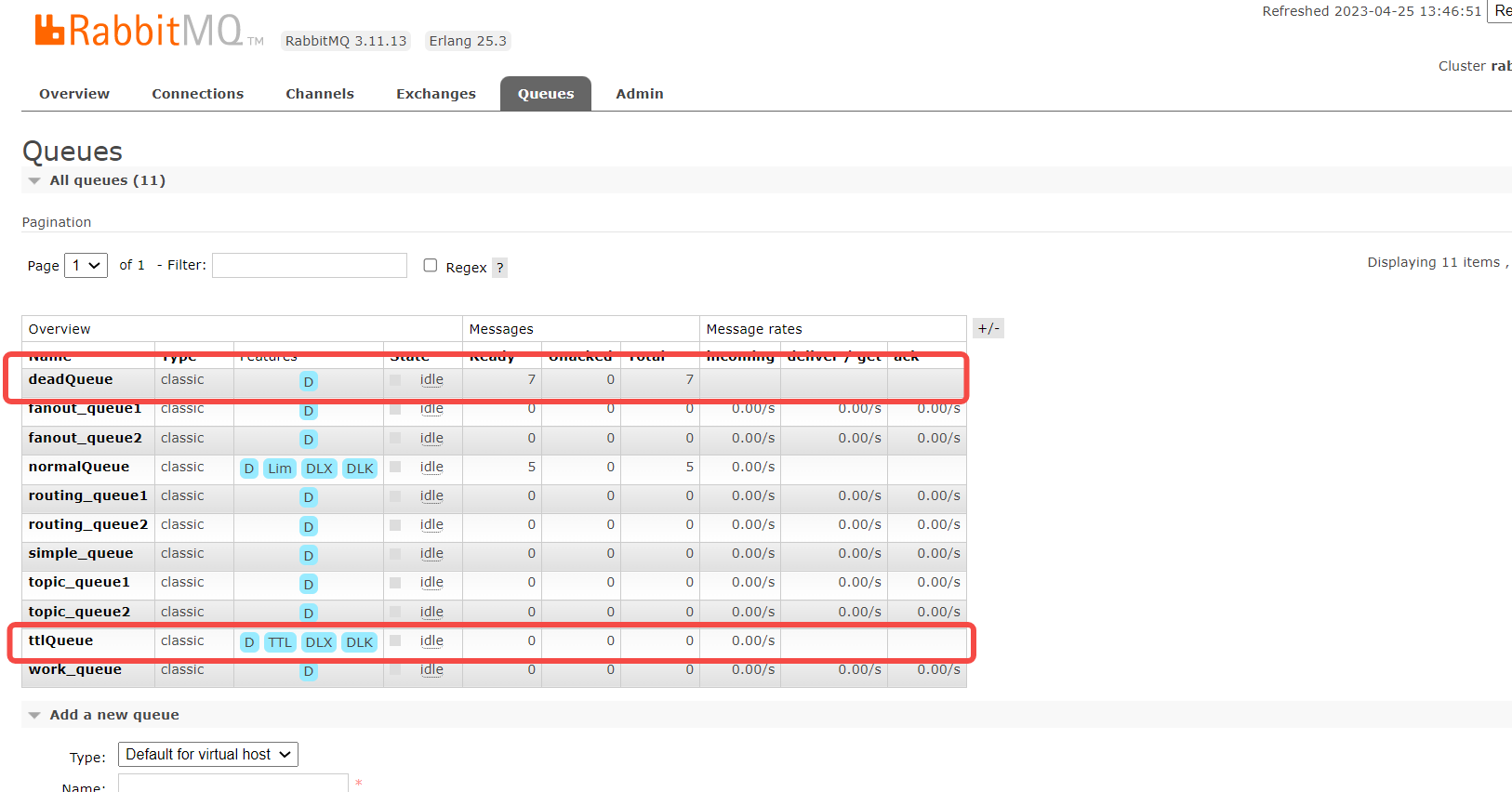Click the D badge in the topic_queue1 row
This screenshot has width=1512, height=792.
(309, 584)
